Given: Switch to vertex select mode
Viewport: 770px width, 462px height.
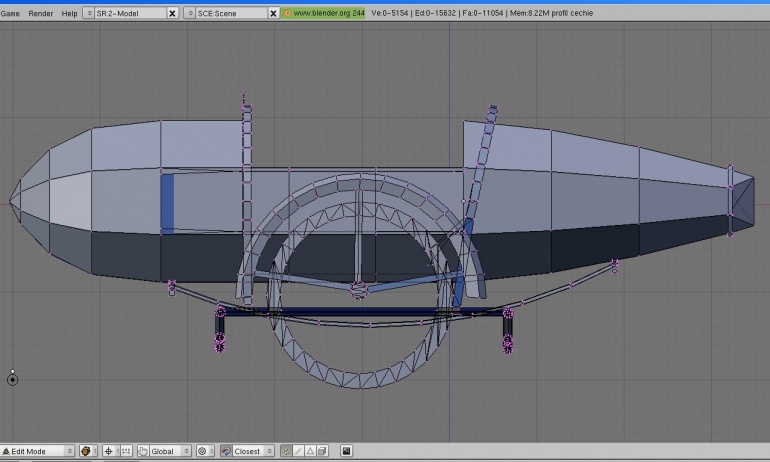Looking at the screenshot, I should pos(286,451).
